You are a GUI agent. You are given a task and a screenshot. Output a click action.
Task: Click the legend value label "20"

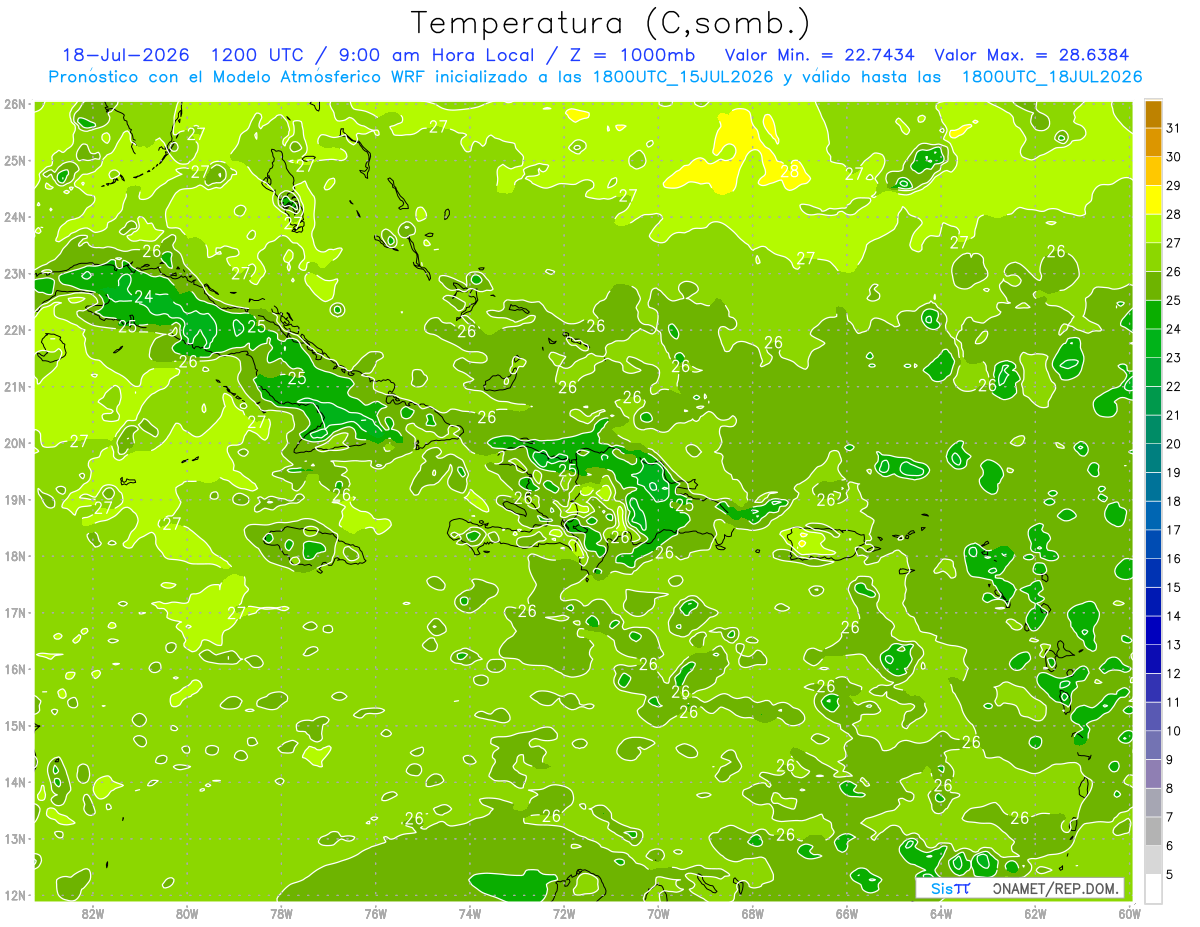[1174, 444]
